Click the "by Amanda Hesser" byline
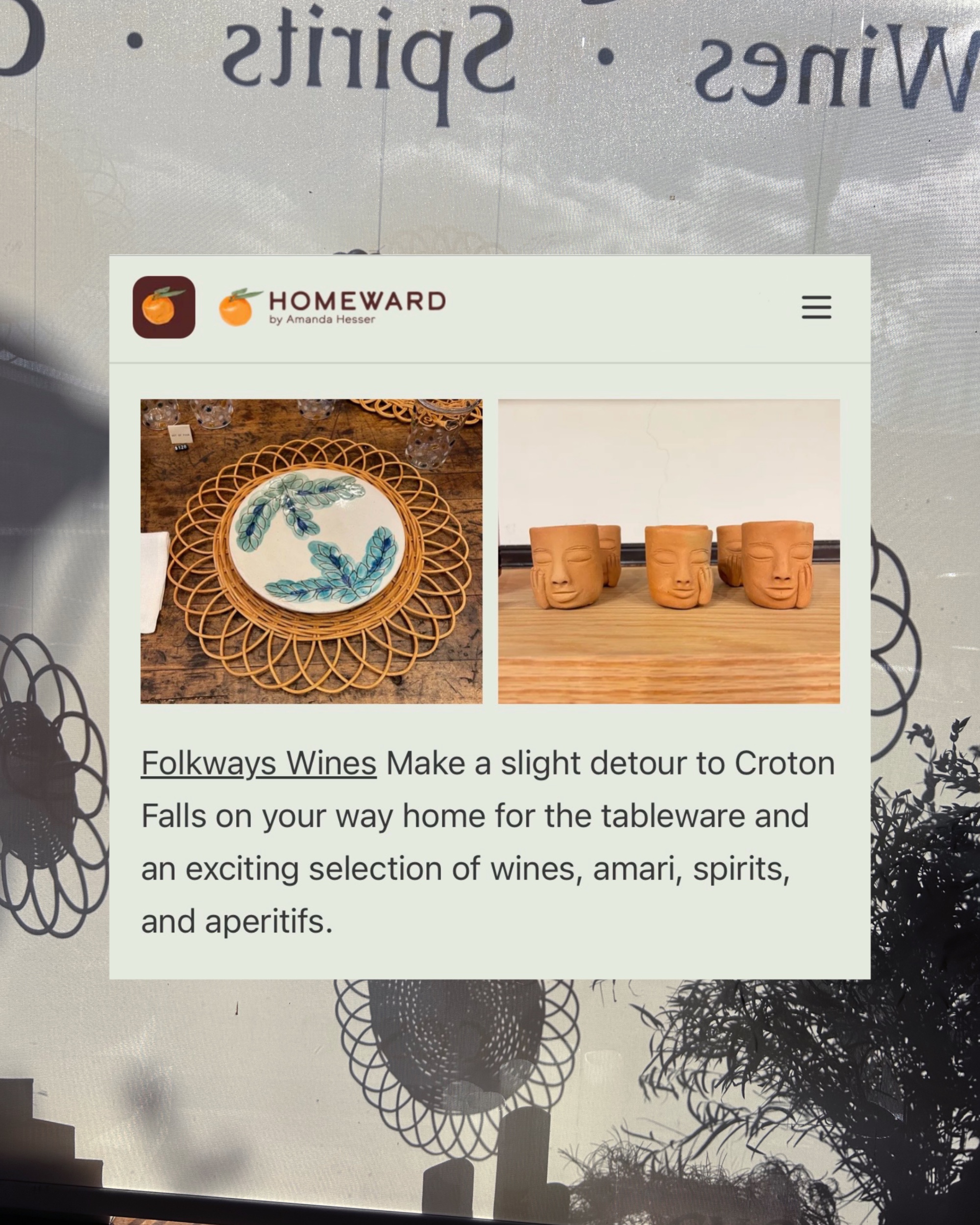This screenshot has width=980, height=1225. tap(322, 320)
